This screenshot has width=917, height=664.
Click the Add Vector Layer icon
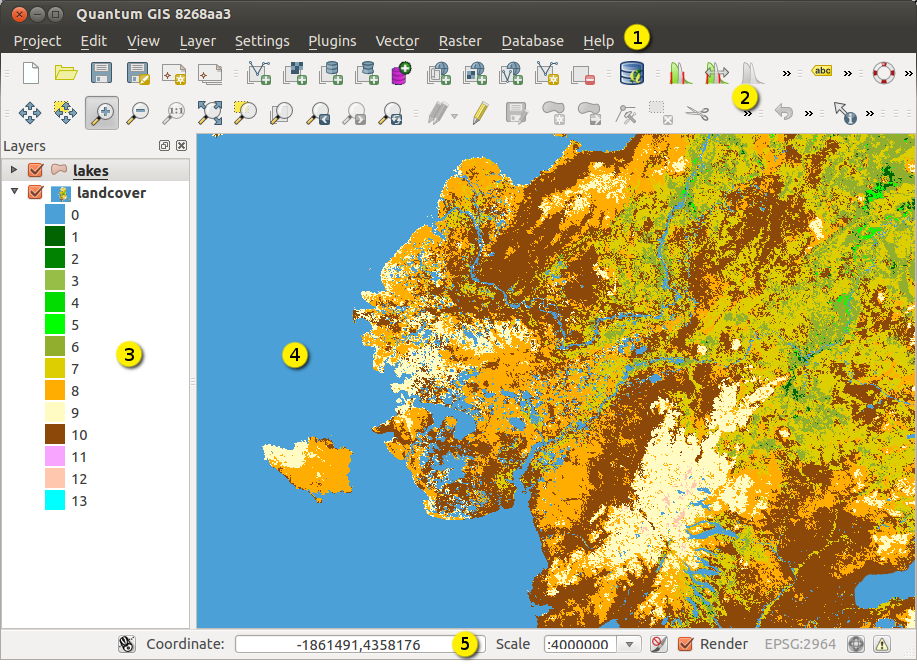258,73
